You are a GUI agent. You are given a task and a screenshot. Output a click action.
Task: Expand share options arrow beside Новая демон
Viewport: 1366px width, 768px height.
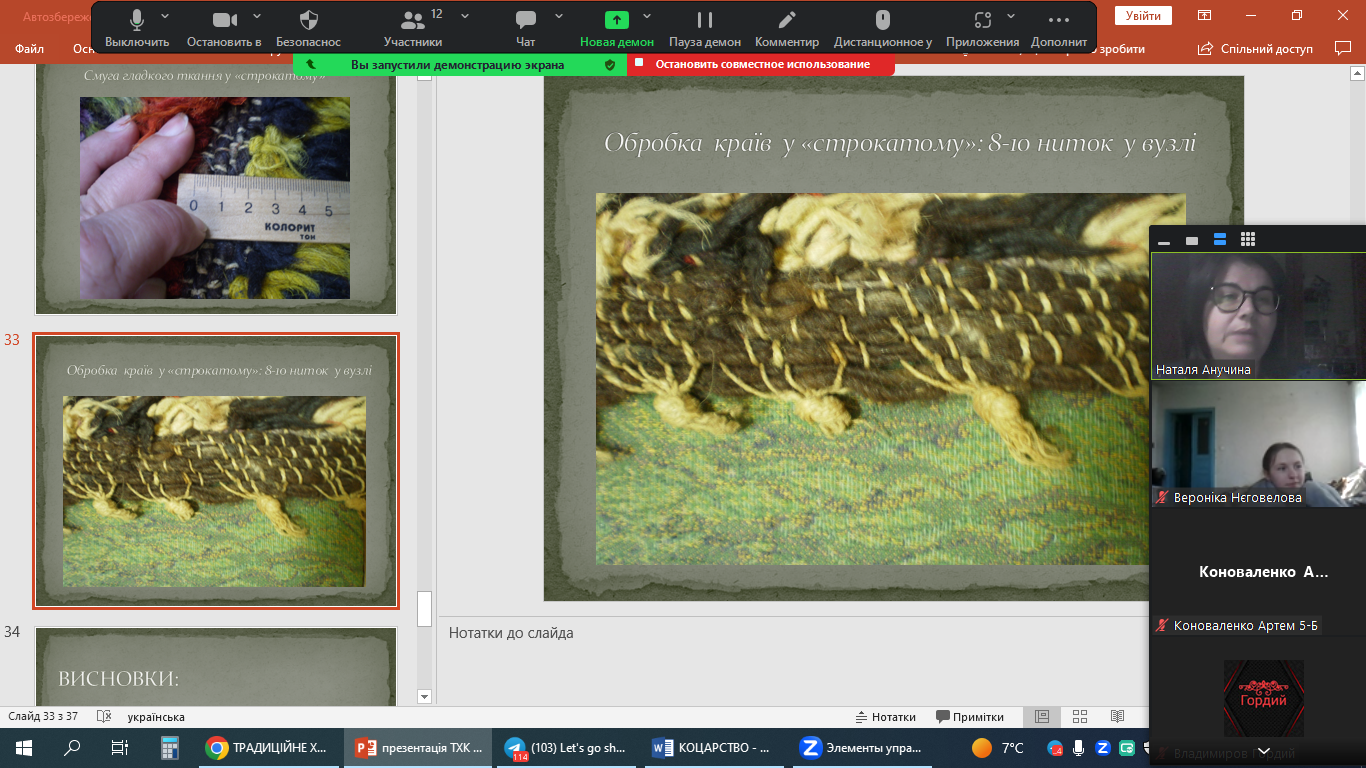[x=647, y=16]
